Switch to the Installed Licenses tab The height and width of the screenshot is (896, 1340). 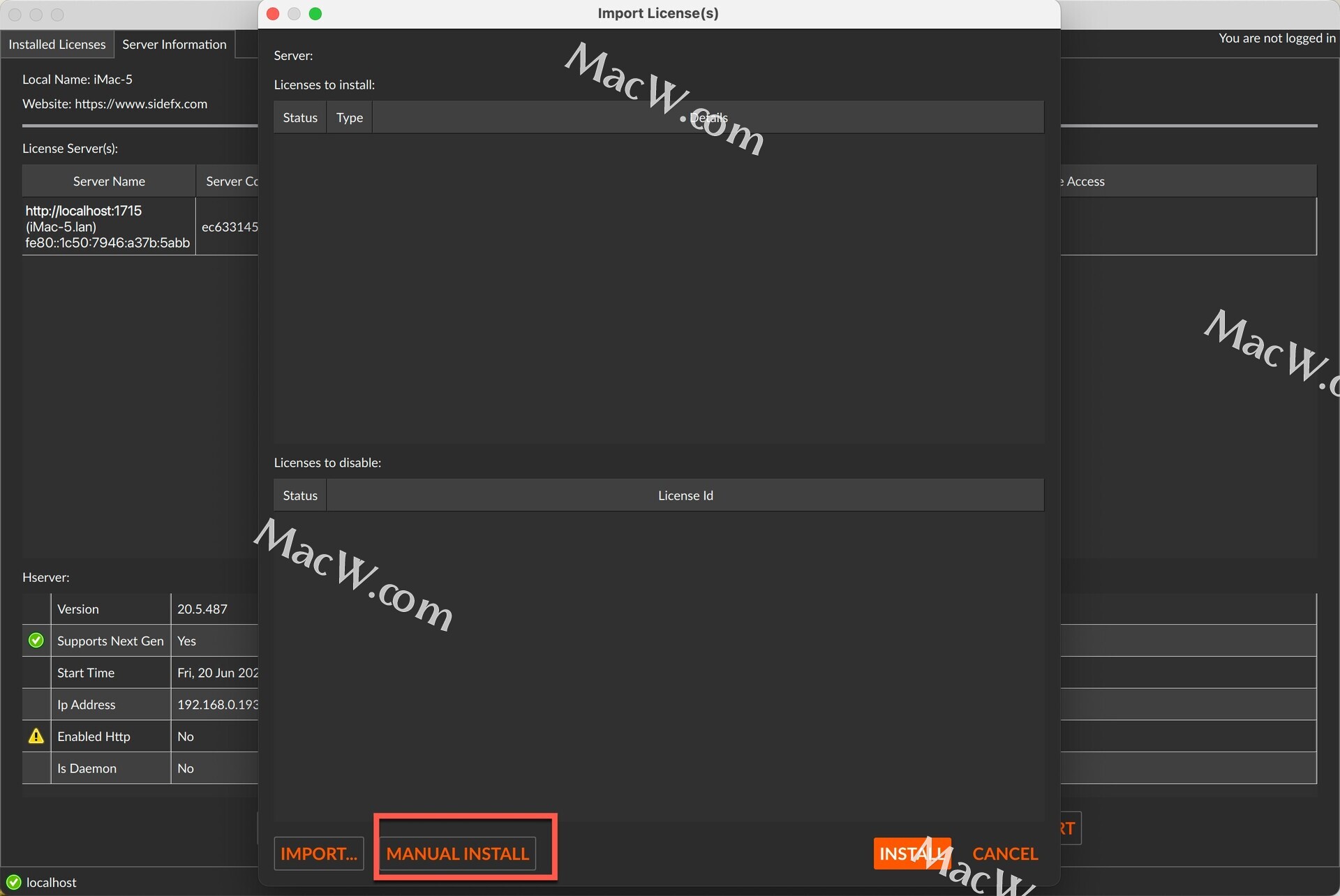(57, 44)
